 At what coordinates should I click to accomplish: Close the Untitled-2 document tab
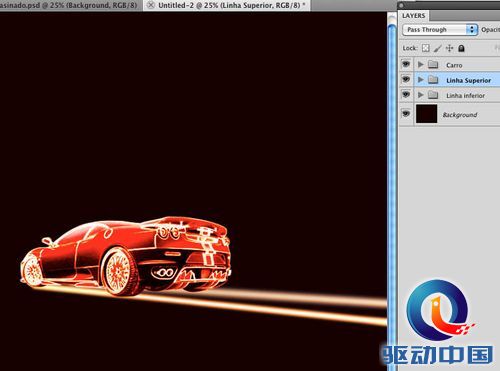pyautogui.click(x=151, y=5)
